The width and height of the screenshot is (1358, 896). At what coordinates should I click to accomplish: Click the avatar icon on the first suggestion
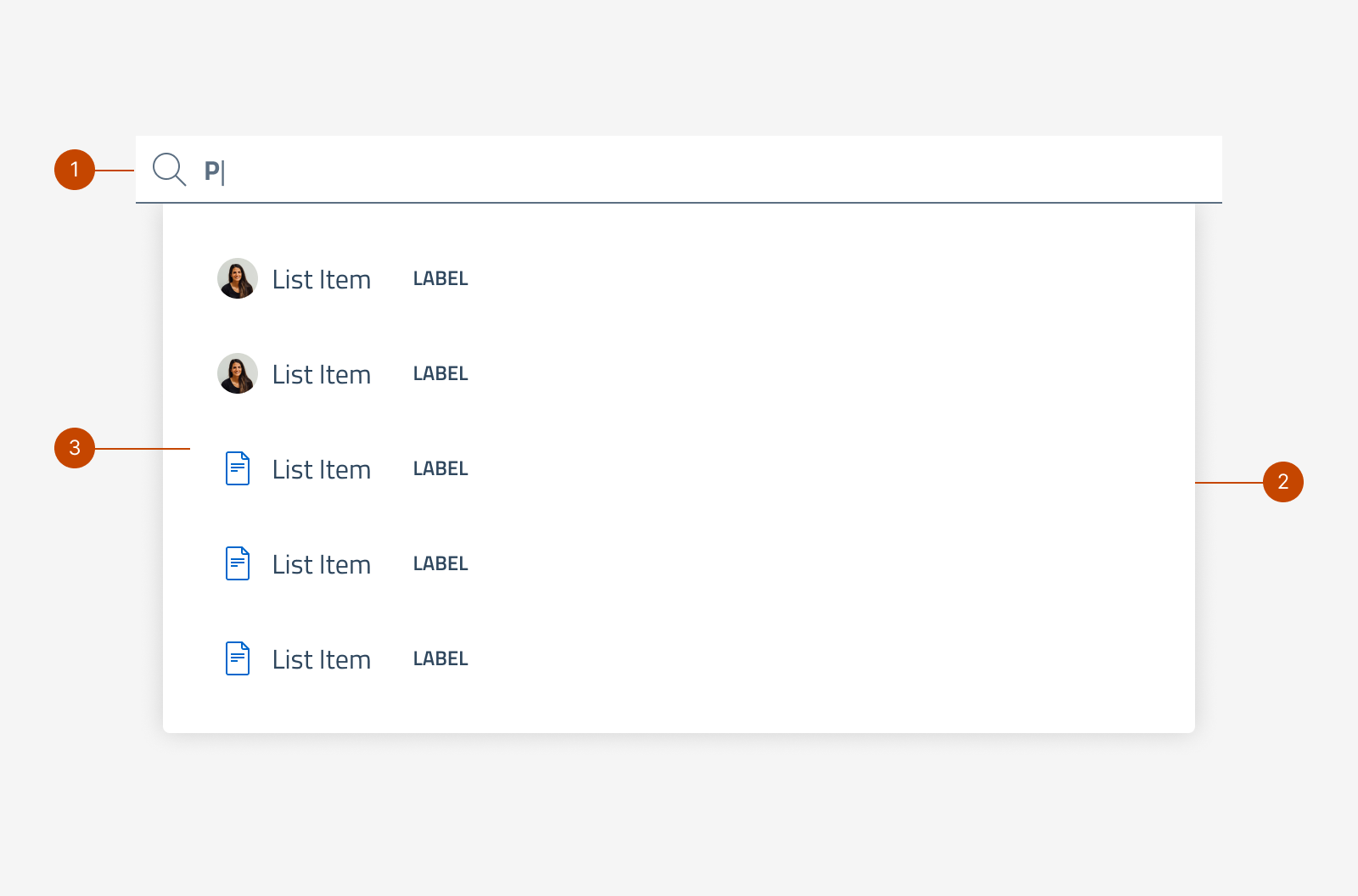pos(238,278)
